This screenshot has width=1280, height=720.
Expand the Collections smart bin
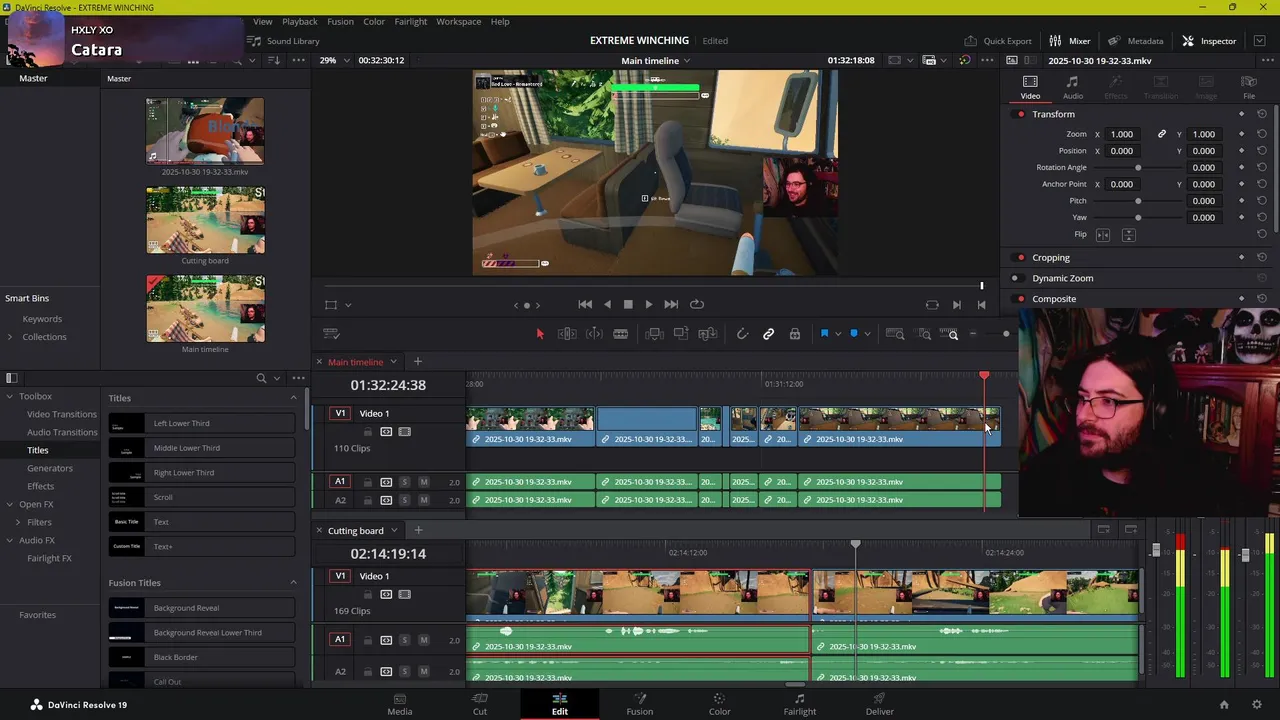click(x=10, y=337)
